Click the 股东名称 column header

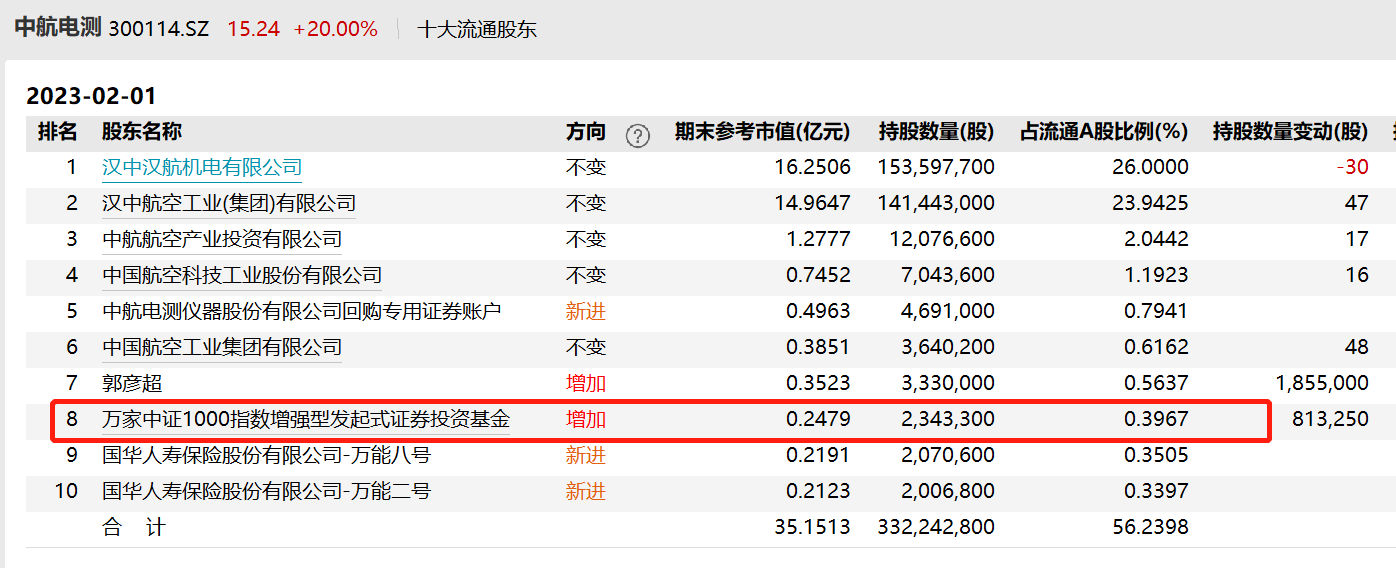point(142,132)
